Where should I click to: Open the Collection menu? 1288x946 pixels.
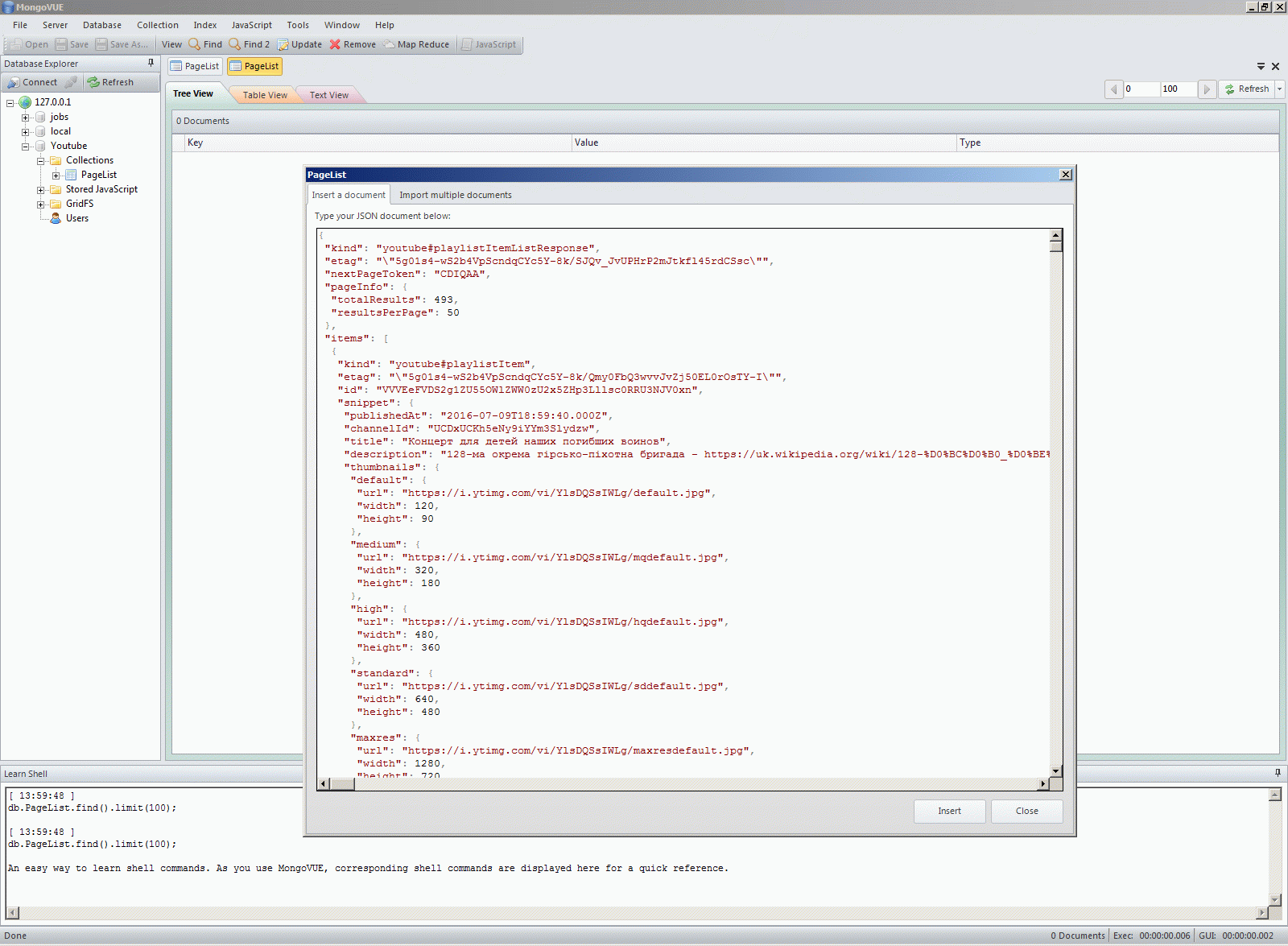[158, 25]
